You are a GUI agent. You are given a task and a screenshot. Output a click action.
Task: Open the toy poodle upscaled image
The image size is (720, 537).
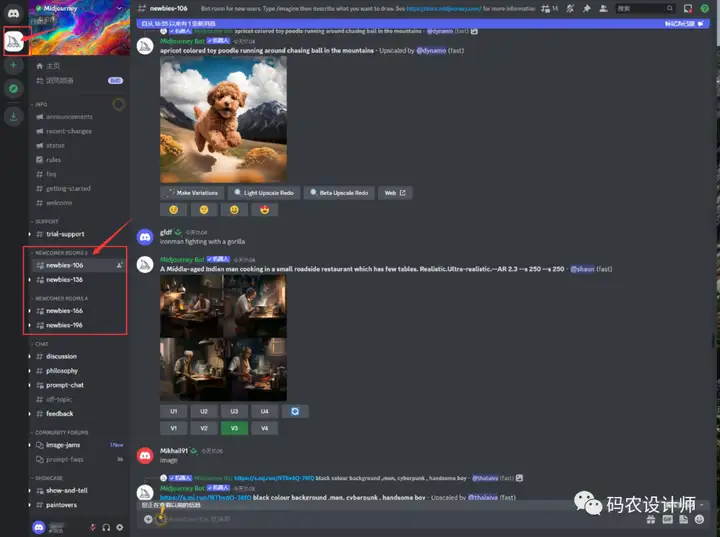[x=223, y=119]
